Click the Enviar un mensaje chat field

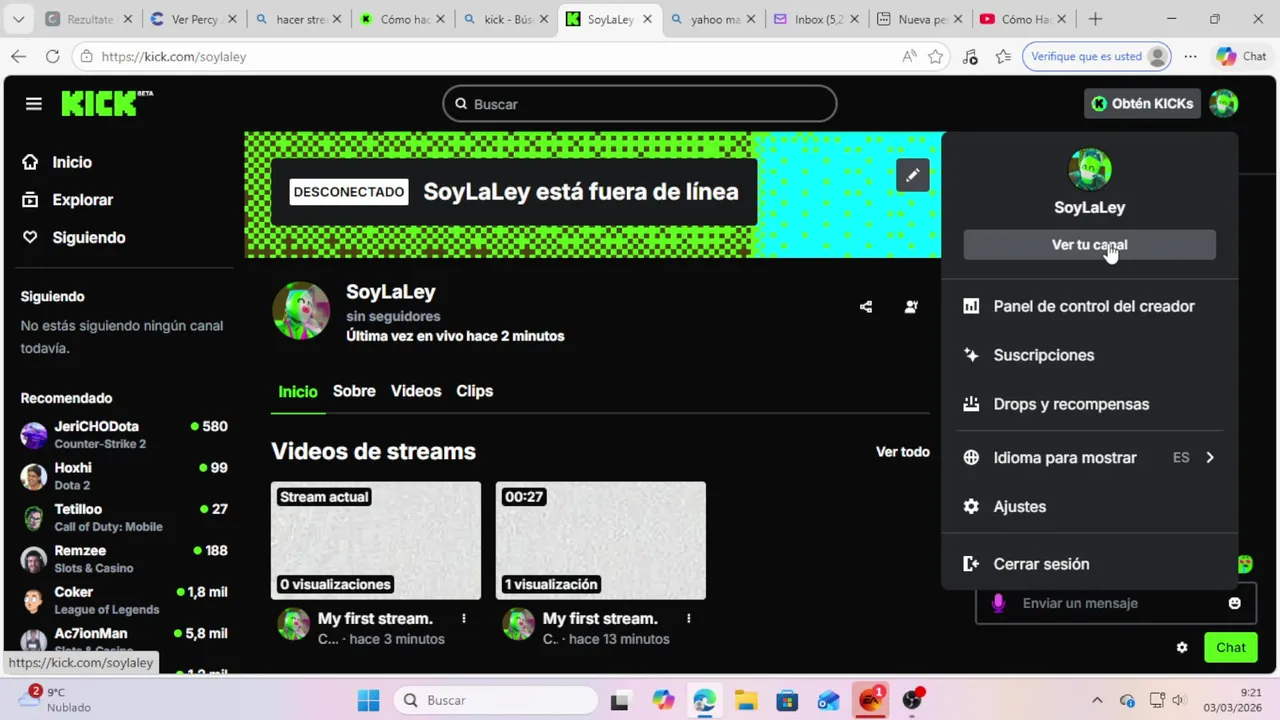pos(1110,603)
